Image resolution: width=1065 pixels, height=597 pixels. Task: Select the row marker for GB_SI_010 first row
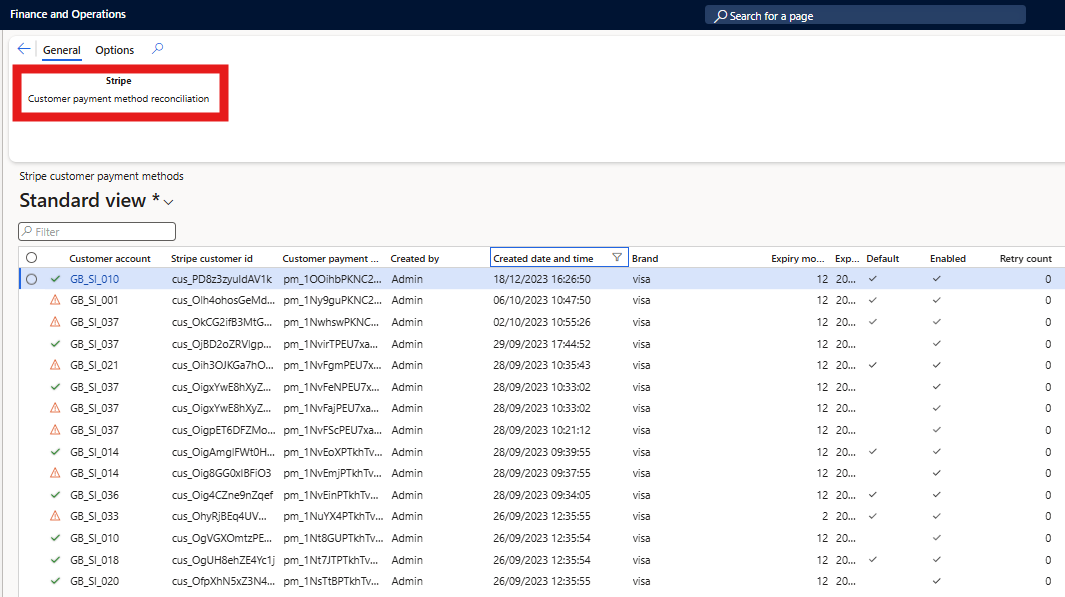(31, 279)
